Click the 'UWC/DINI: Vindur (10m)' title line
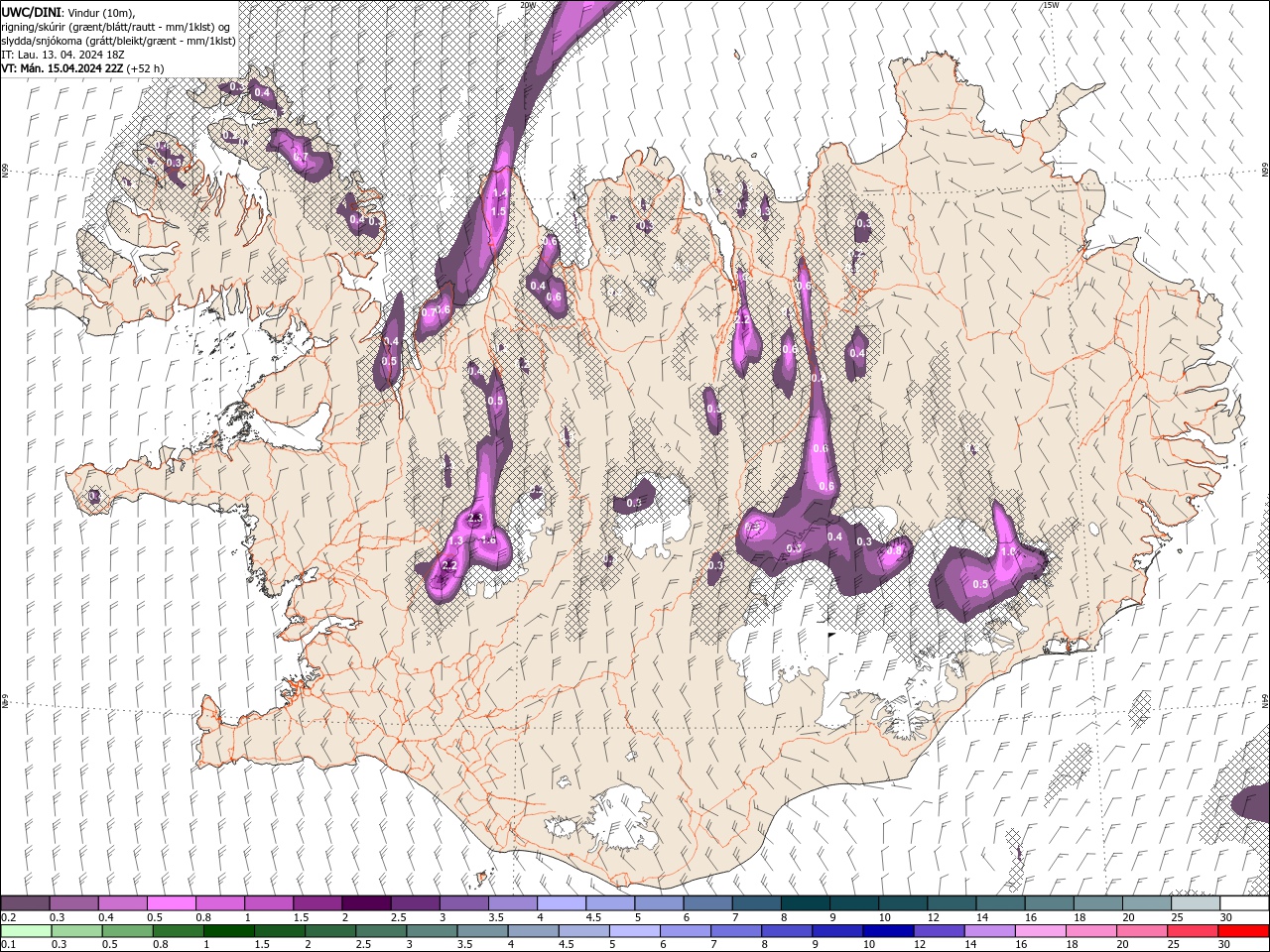The image size is (1270, 952). tap(68, 11)
